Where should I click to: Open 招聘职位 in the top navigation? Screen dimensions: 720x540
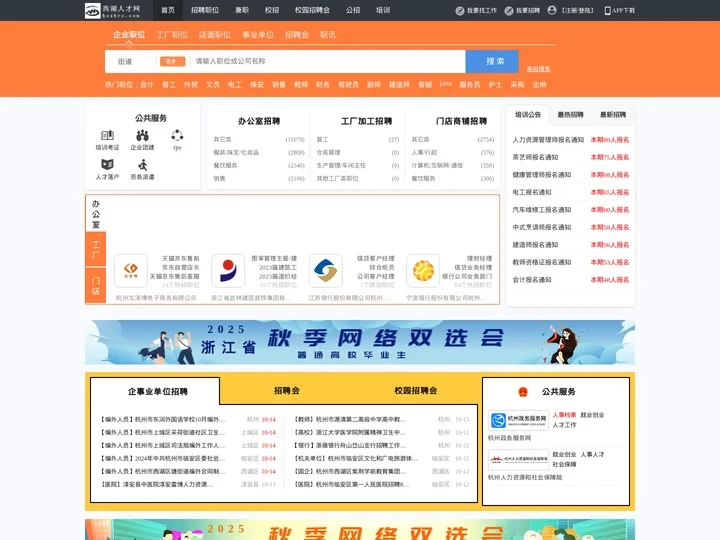point(205,10)
